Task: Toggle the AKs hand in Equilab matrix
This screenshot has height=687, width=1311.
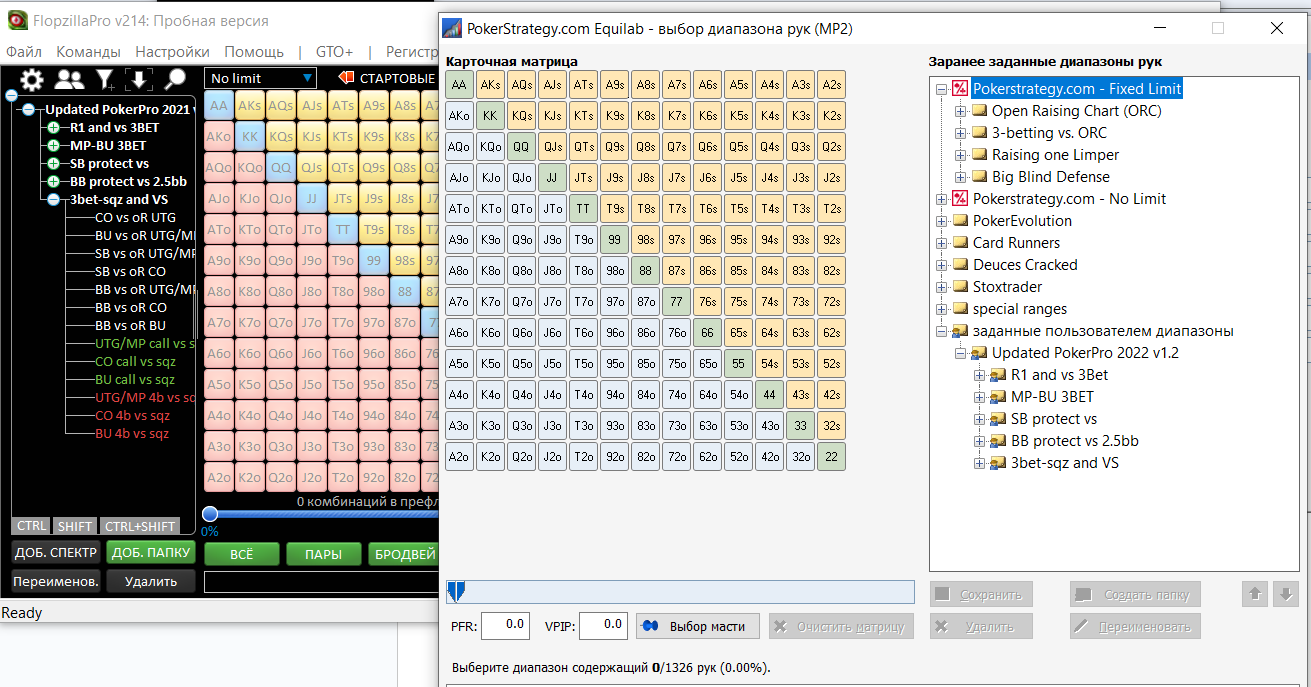Action: pos(491,85)
